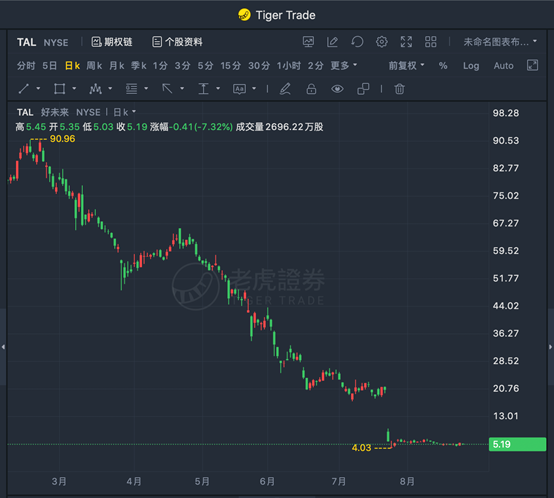Select the 30分 interval
This screenshot has width=554, height=498.
click(x=259, y=66)
